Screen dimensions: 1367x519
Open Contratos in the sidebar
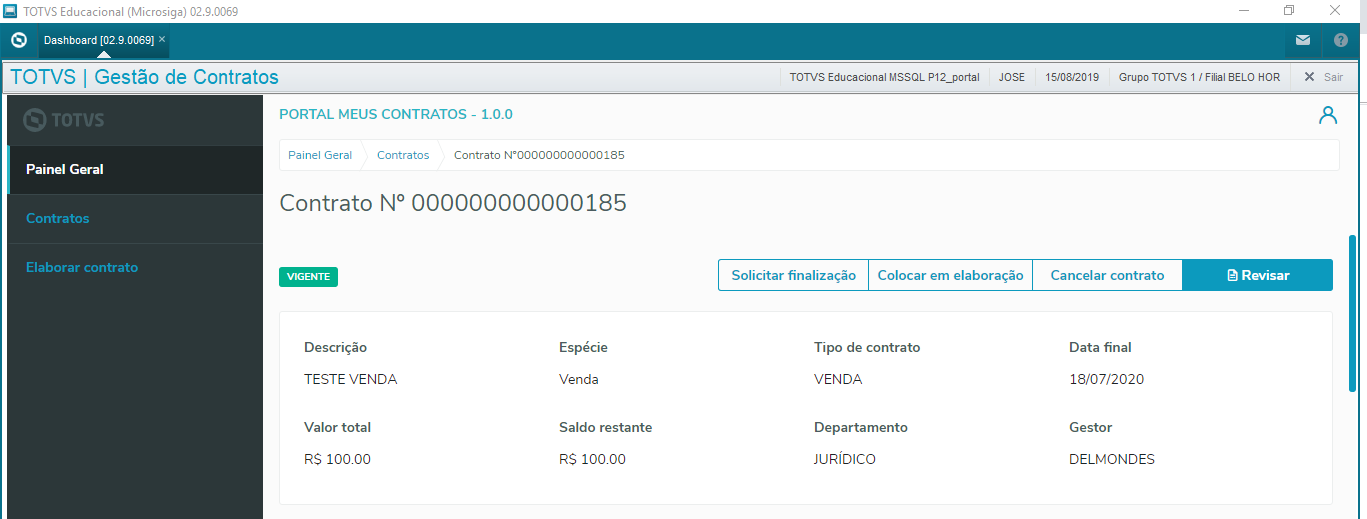[135, 219]
